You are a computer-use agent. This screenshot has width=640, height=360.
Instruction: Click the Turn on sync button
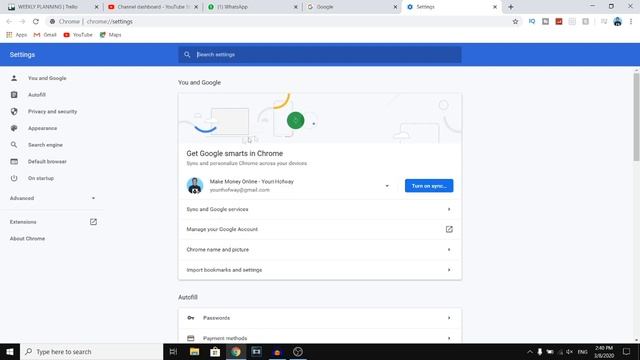coord(429,186)
